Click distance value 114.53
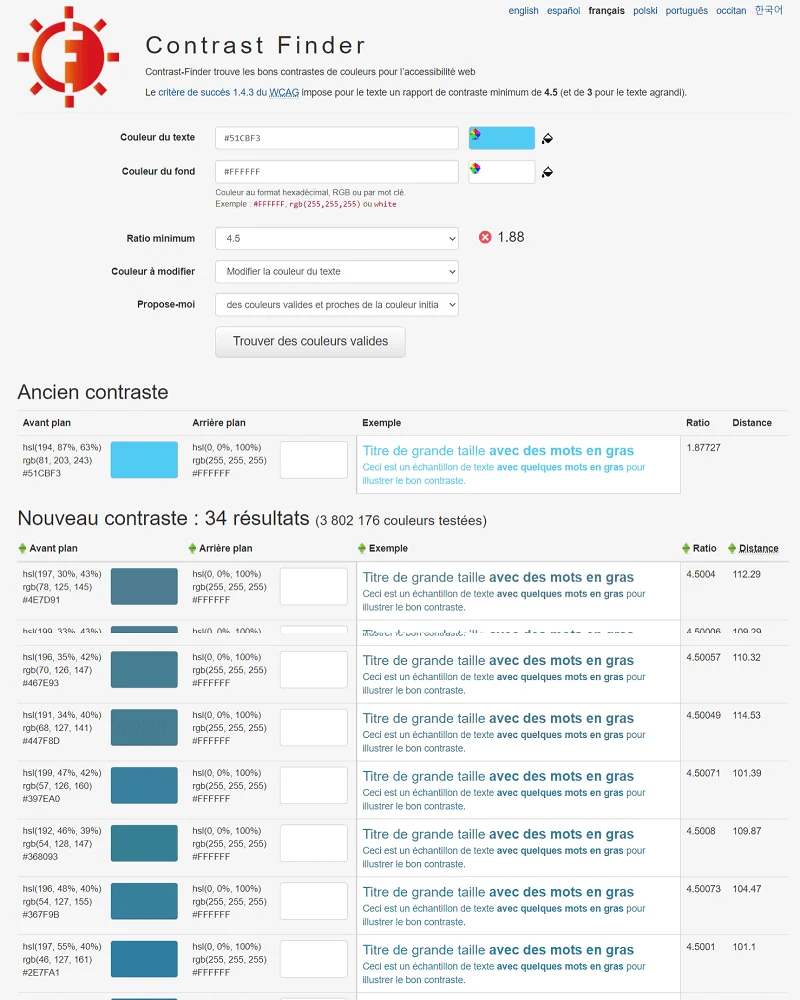The image size is (800, 1000). 746,716
